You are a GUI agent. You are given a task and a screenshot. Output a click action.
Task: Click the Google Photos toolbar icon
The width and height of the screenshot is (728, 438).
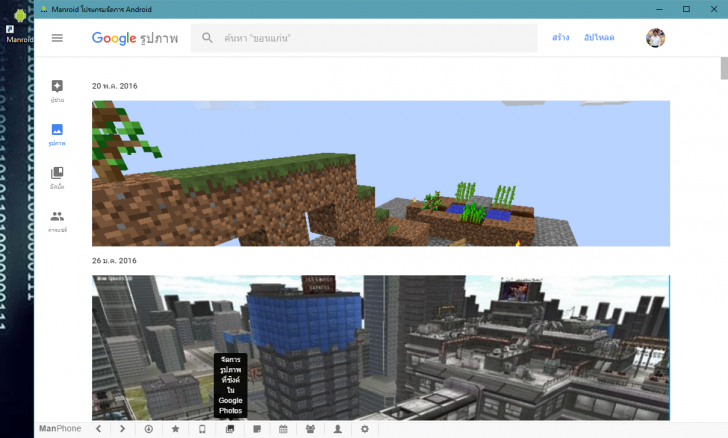pyautogui.click(x=230, y=429)
